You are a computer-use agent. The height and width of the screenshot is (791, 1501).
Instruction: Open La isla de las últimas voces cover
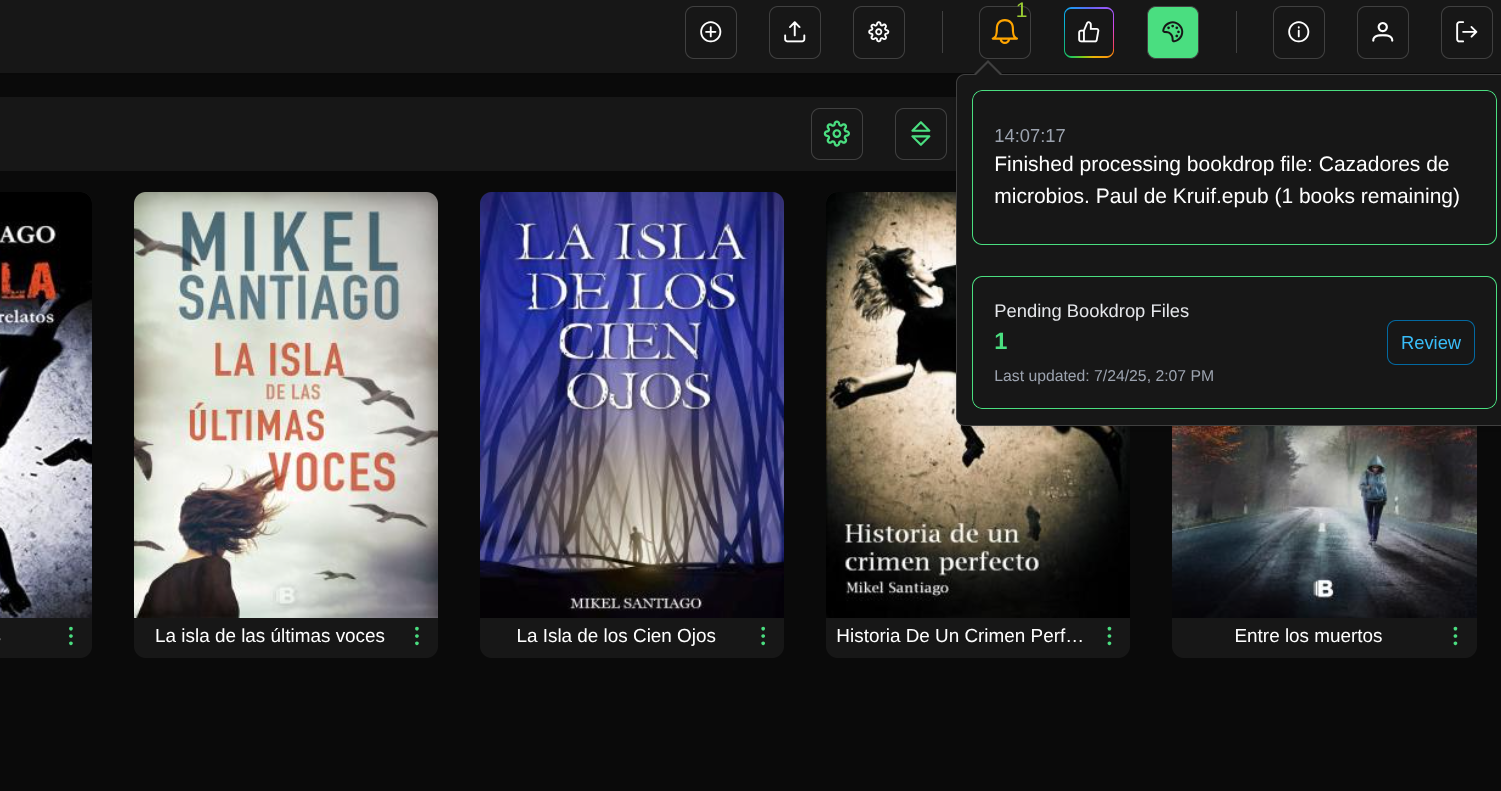tap(286, 405)
